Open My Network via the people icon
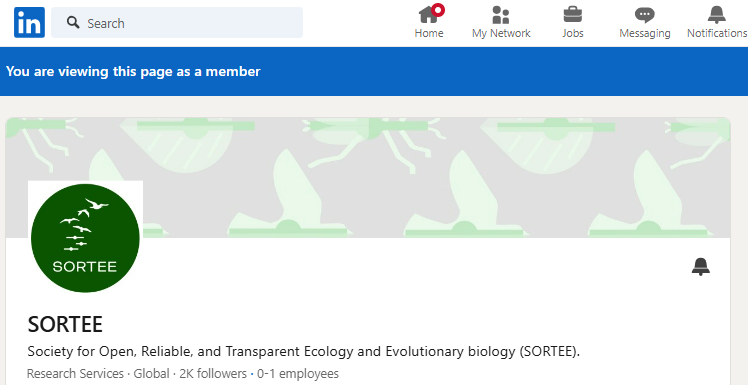This screenshot has height=385, width=748. click(x=501, y=15)
